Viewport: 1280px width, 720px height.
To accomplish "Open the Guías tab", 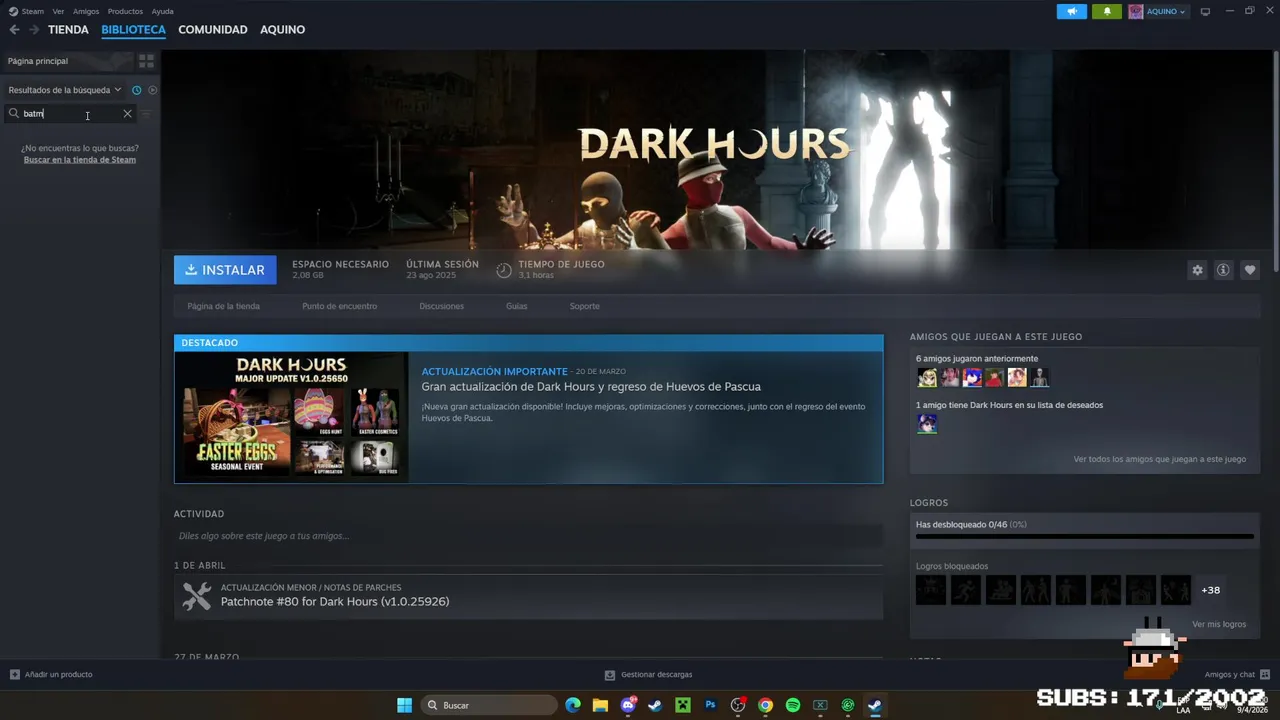I will tap(516, 306).
